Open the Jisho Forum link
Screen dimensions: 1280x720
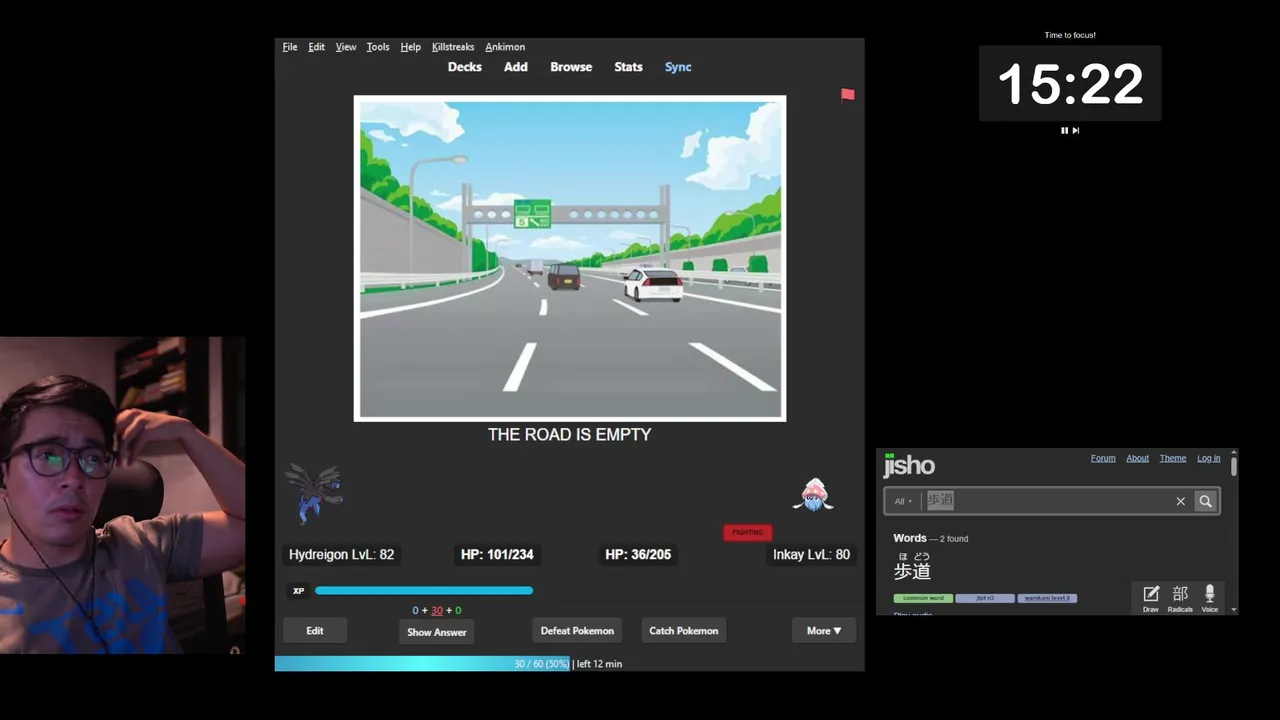coord(1103,458)
